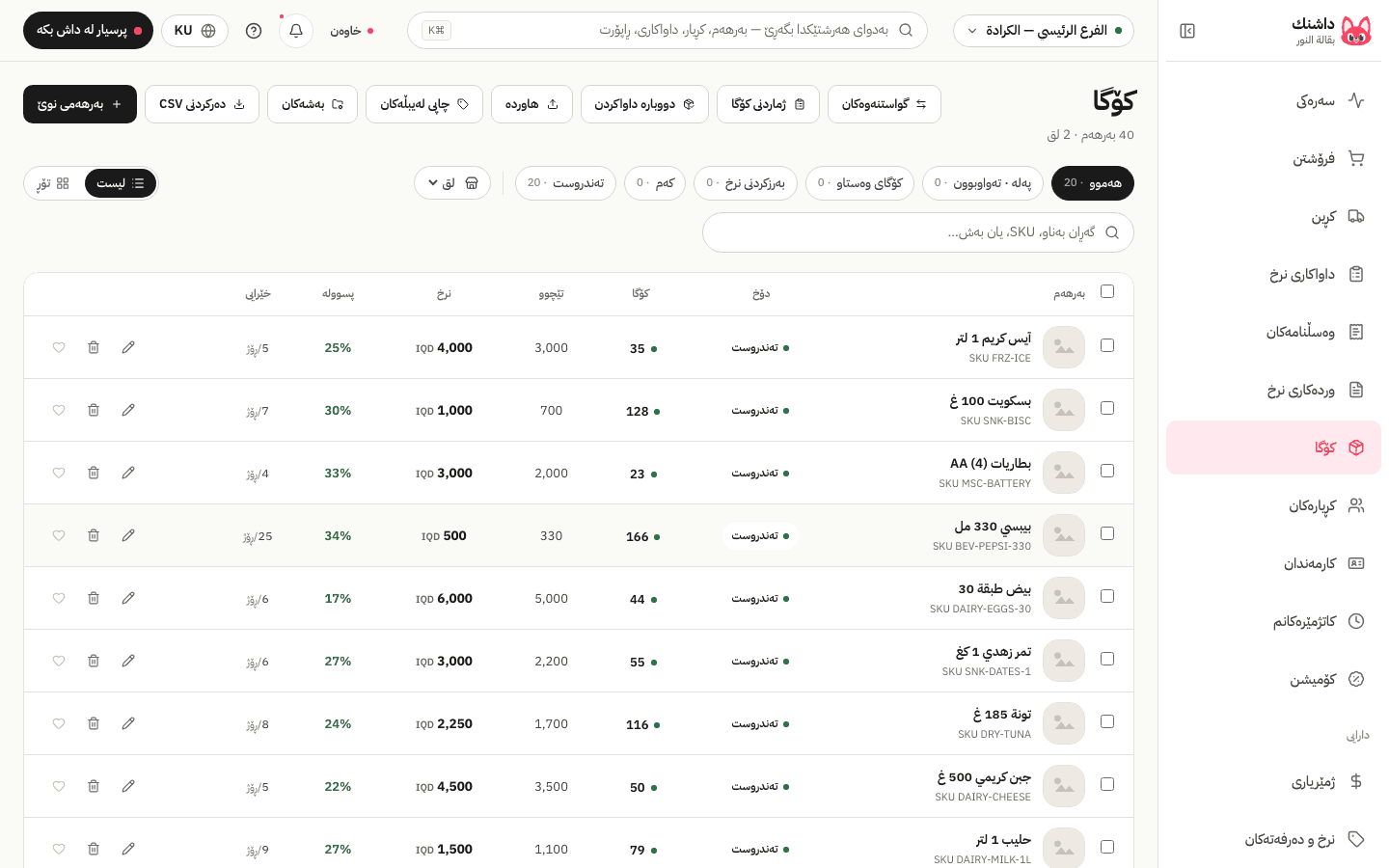Tick the بيض طبقة 30 checkbox

tap(1107, 596)
